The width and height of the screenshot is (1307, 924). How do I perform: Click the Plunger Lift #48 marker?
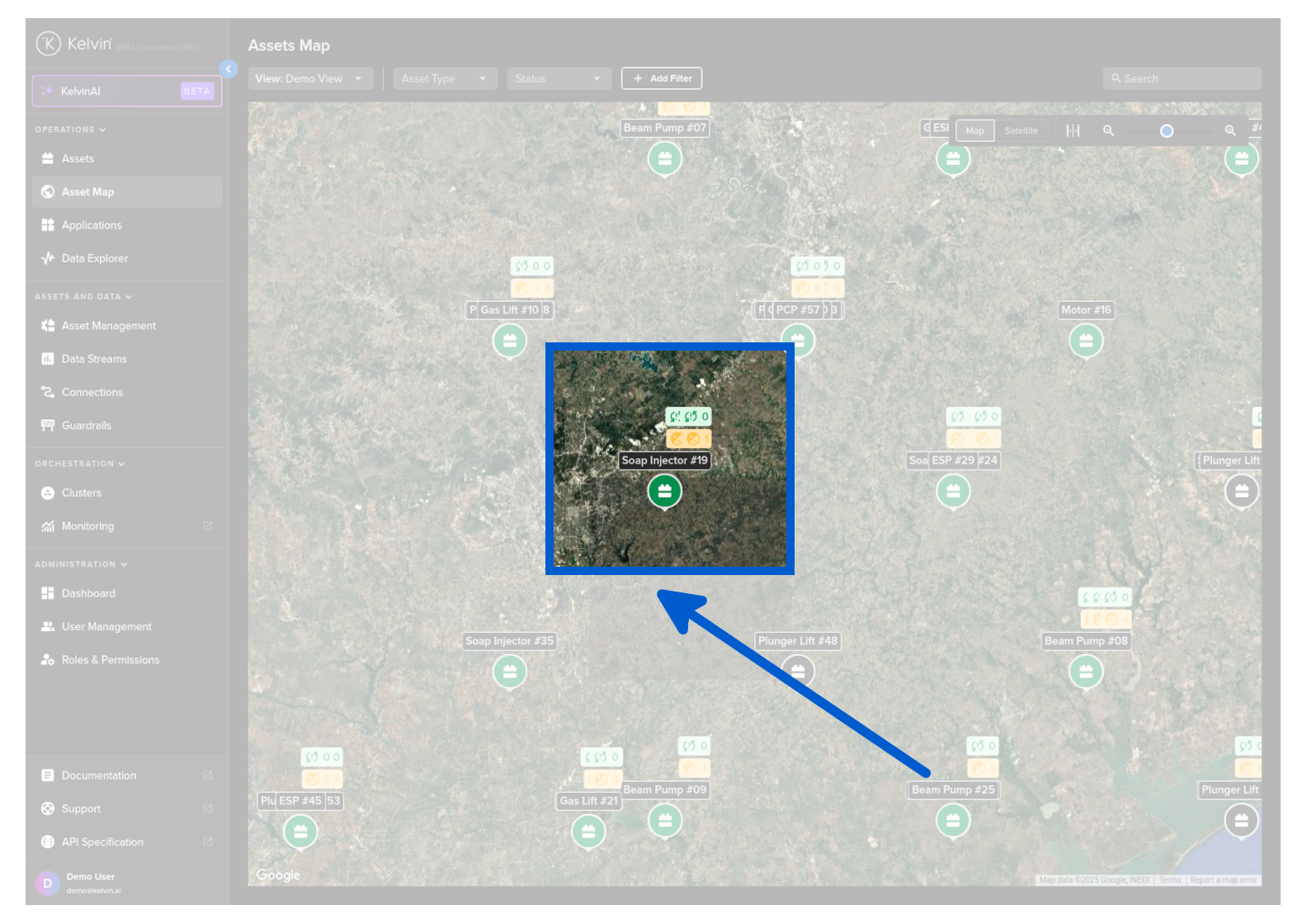797,670
